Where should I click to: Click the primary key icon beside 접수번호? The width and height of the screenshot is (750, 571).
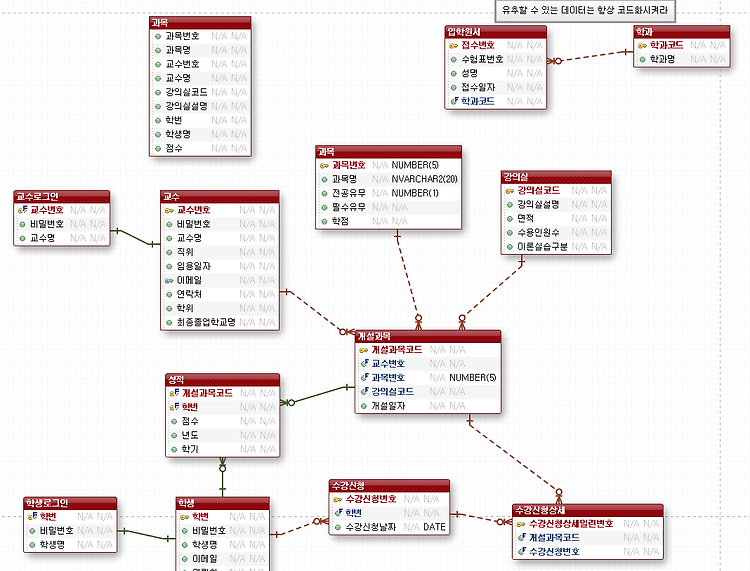(453, 45)
